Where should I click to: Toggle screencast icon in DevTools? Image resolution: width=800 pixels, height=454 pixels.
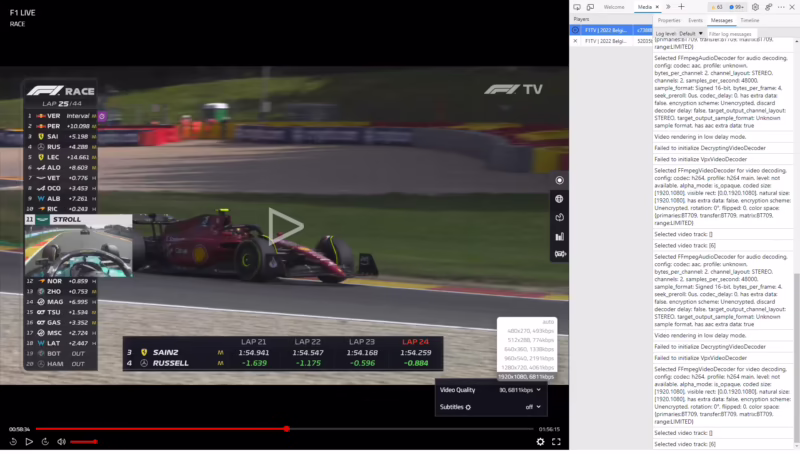click(577, 7)
